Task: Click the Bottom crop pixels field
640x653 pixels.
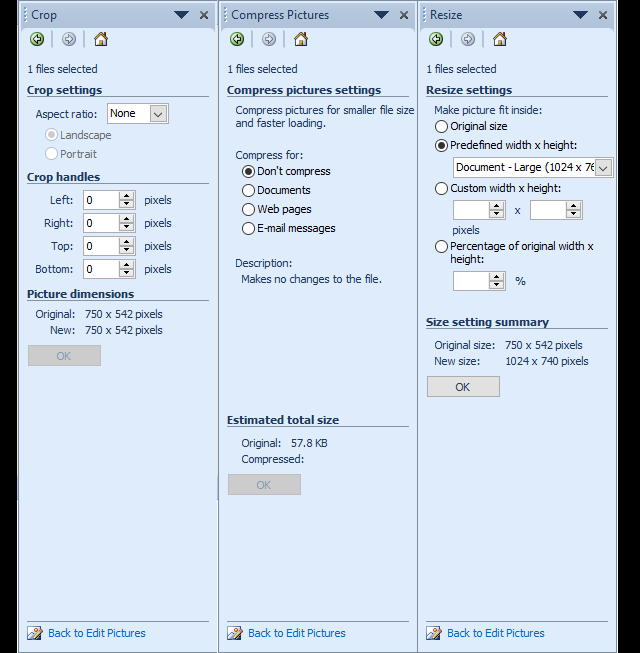Action: (x=101, y=269)
